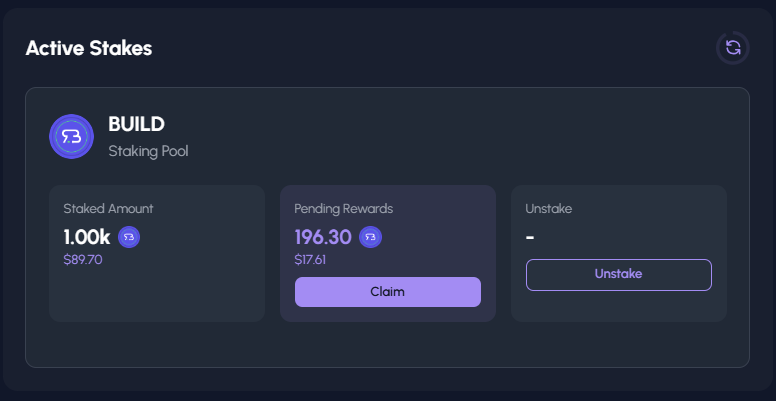Screen dimensions: 776x401
Task: Click the 196.30 pending rewards amount
Action: pos(323,237)
